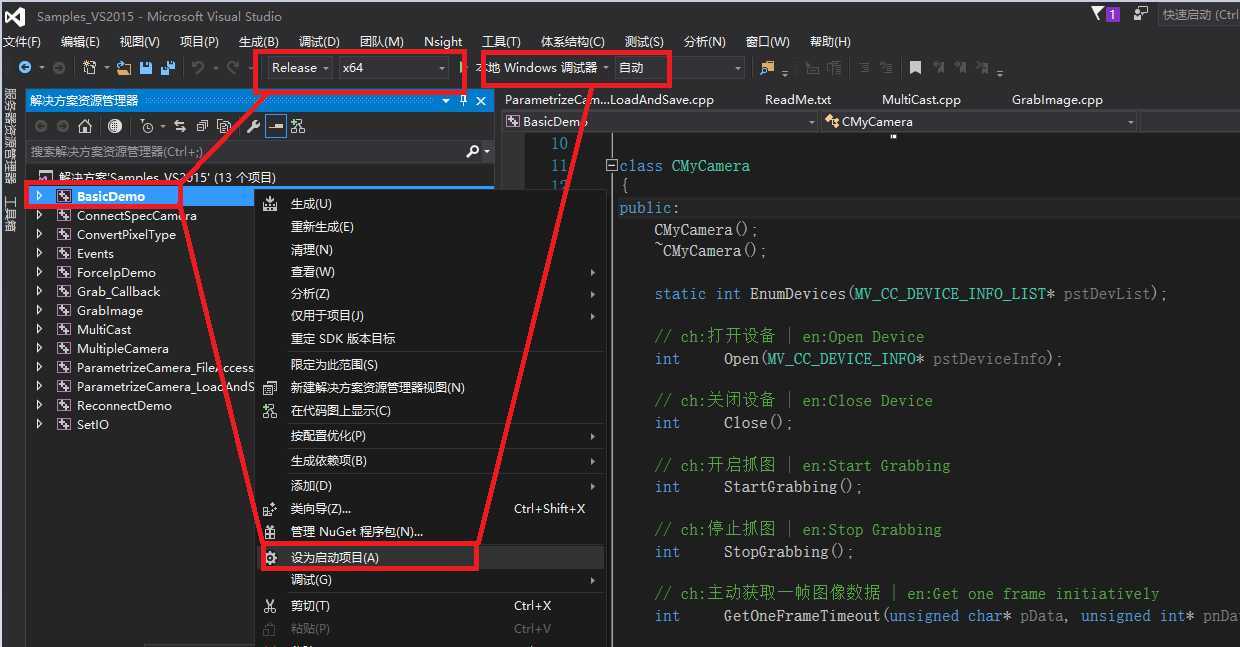Click the Collapse All icon in Solution Explorer
This screenshot has height=647, width=1240.
point(202,126)
